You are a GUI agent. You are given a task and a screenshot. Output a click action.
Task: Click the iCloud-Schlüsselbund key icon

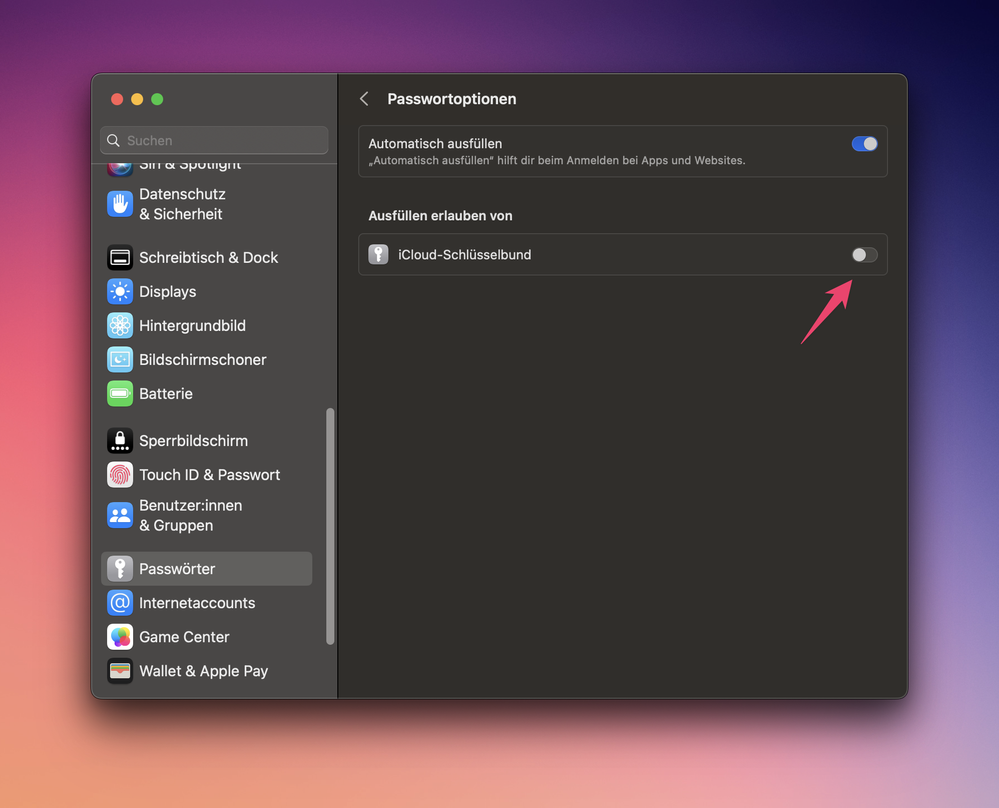(378, 255)
